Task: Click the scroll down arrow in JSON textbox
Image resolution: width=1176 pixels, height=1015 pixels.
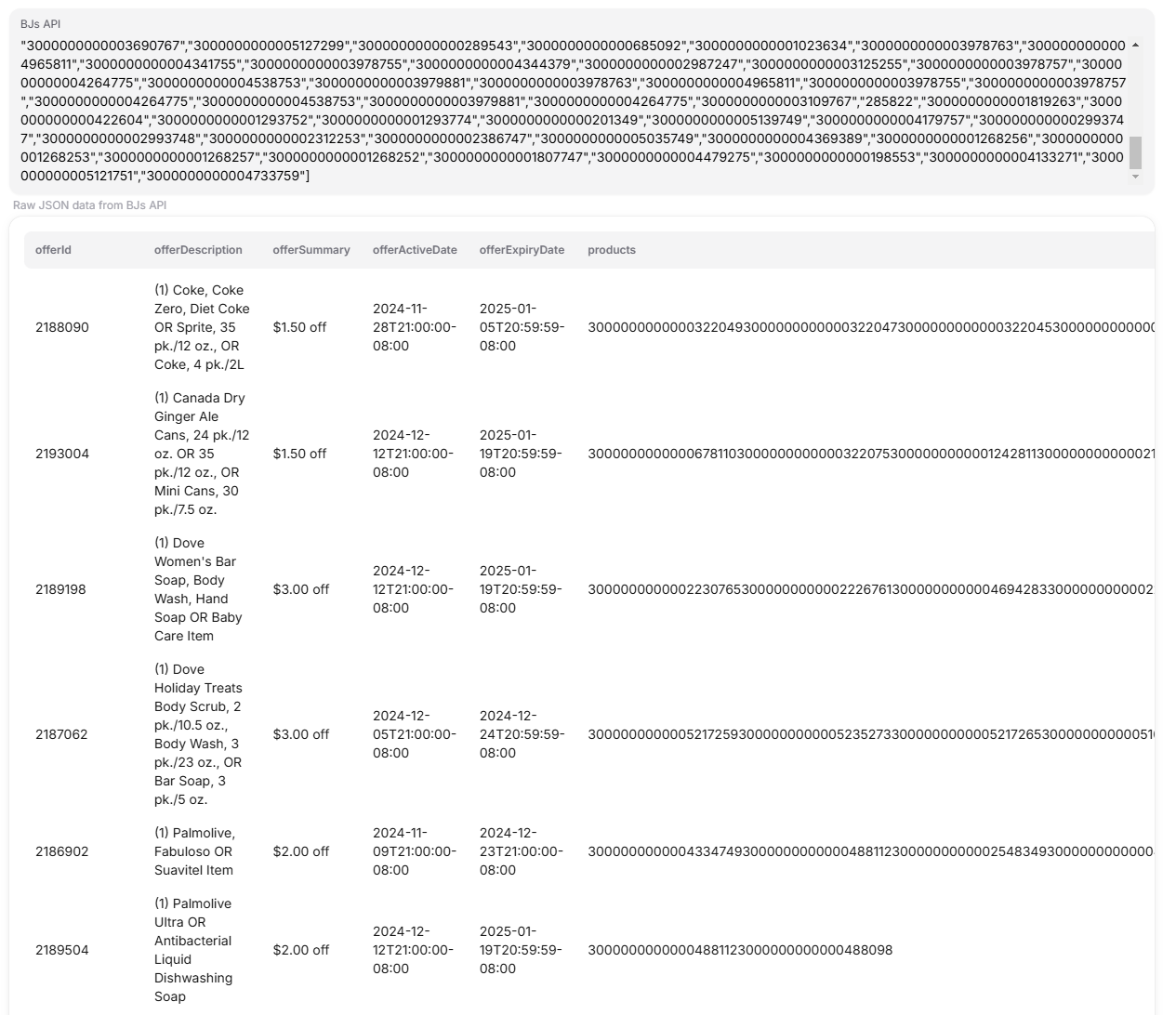Action: point(1135,177)
